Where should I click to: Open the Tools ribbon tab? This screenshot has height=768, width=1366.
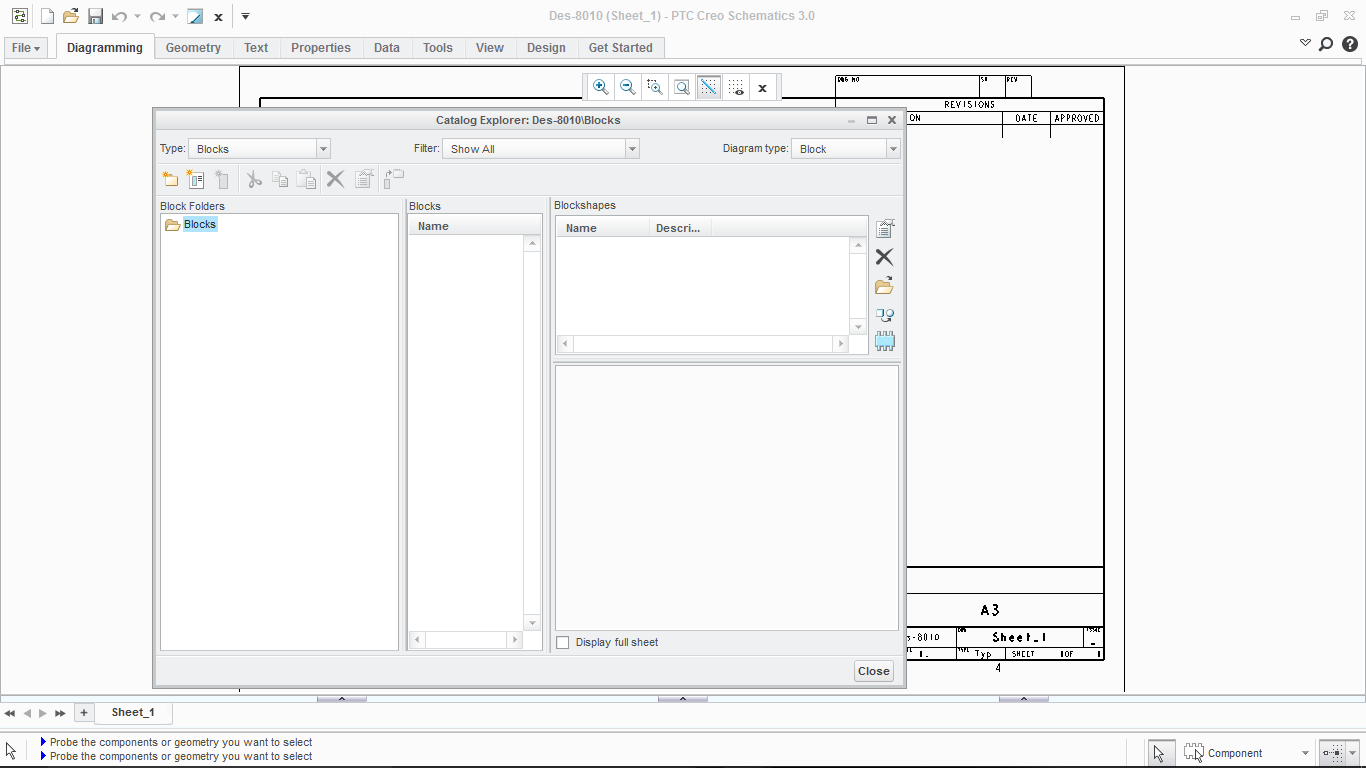point(438,48)
